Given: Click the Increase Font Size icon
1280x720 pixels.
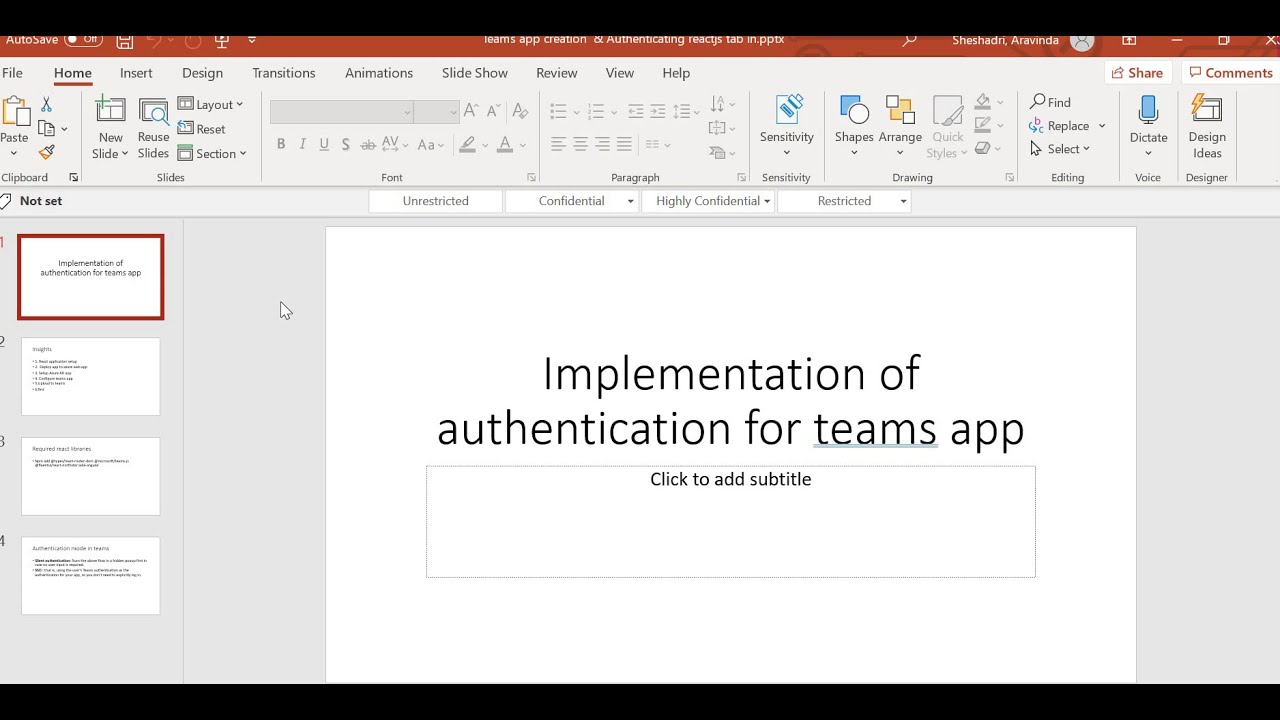Looking at the screenshot, I should 470,111.
